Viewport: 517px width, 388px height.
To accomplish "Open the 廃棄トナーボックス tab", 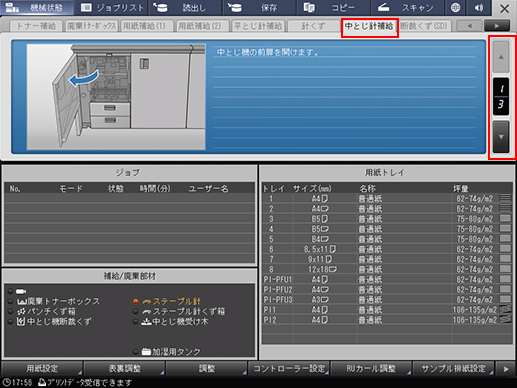I will [x=92, y=26].
